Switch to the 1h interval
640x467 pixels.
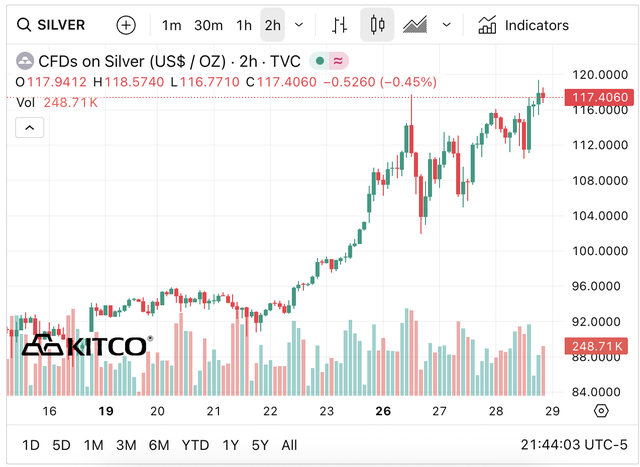point(244,25)
